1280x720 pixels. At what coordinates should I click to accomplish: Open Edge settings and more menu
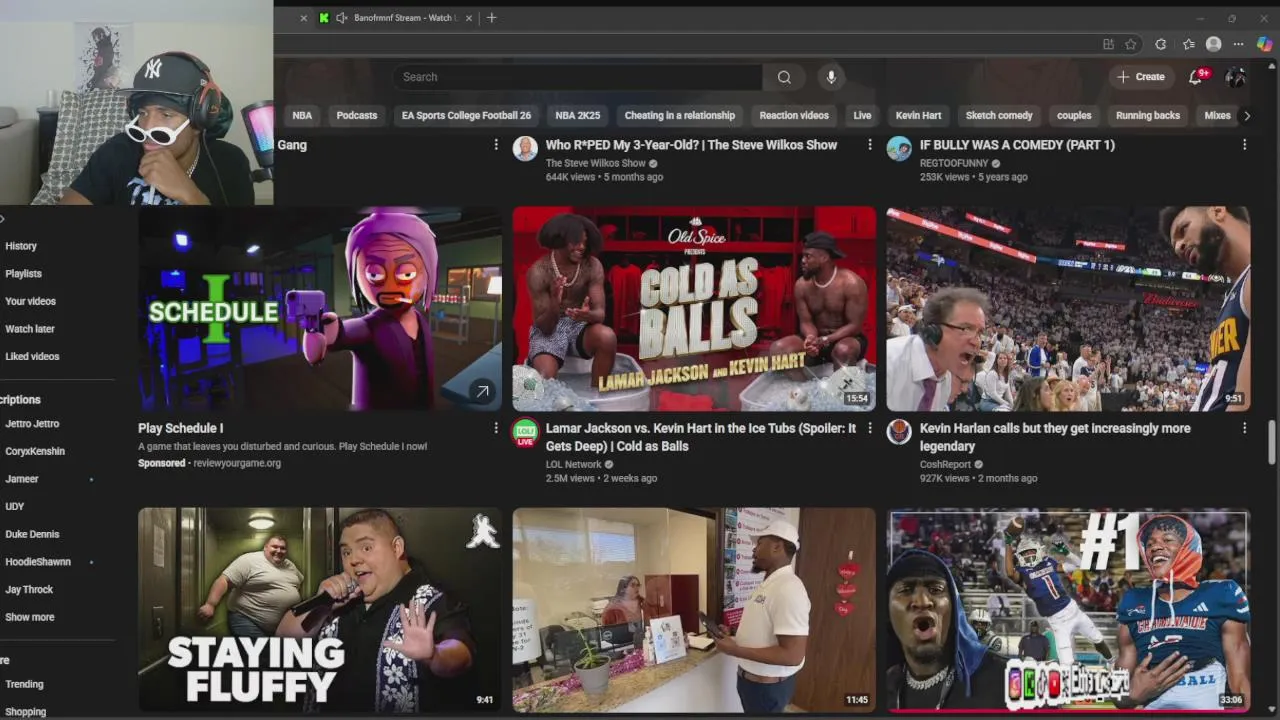tap(1238, 44)
